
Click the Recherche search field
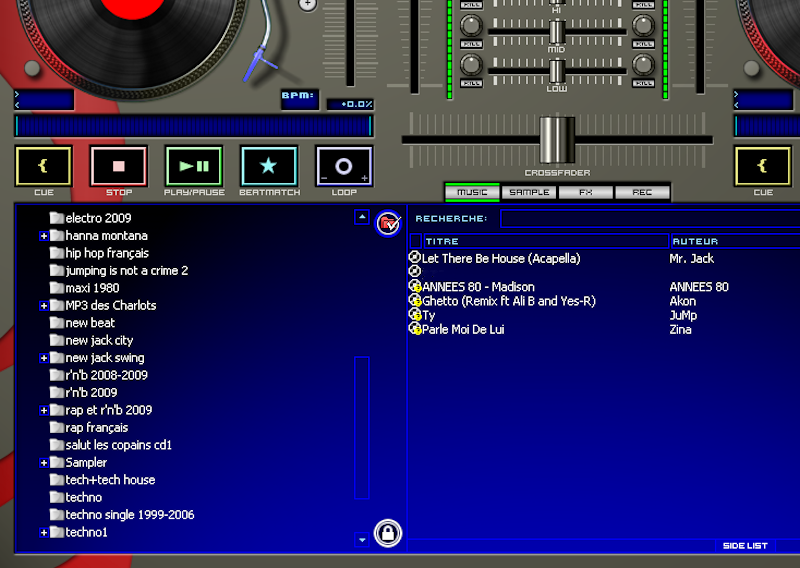(x=650, y=218)
